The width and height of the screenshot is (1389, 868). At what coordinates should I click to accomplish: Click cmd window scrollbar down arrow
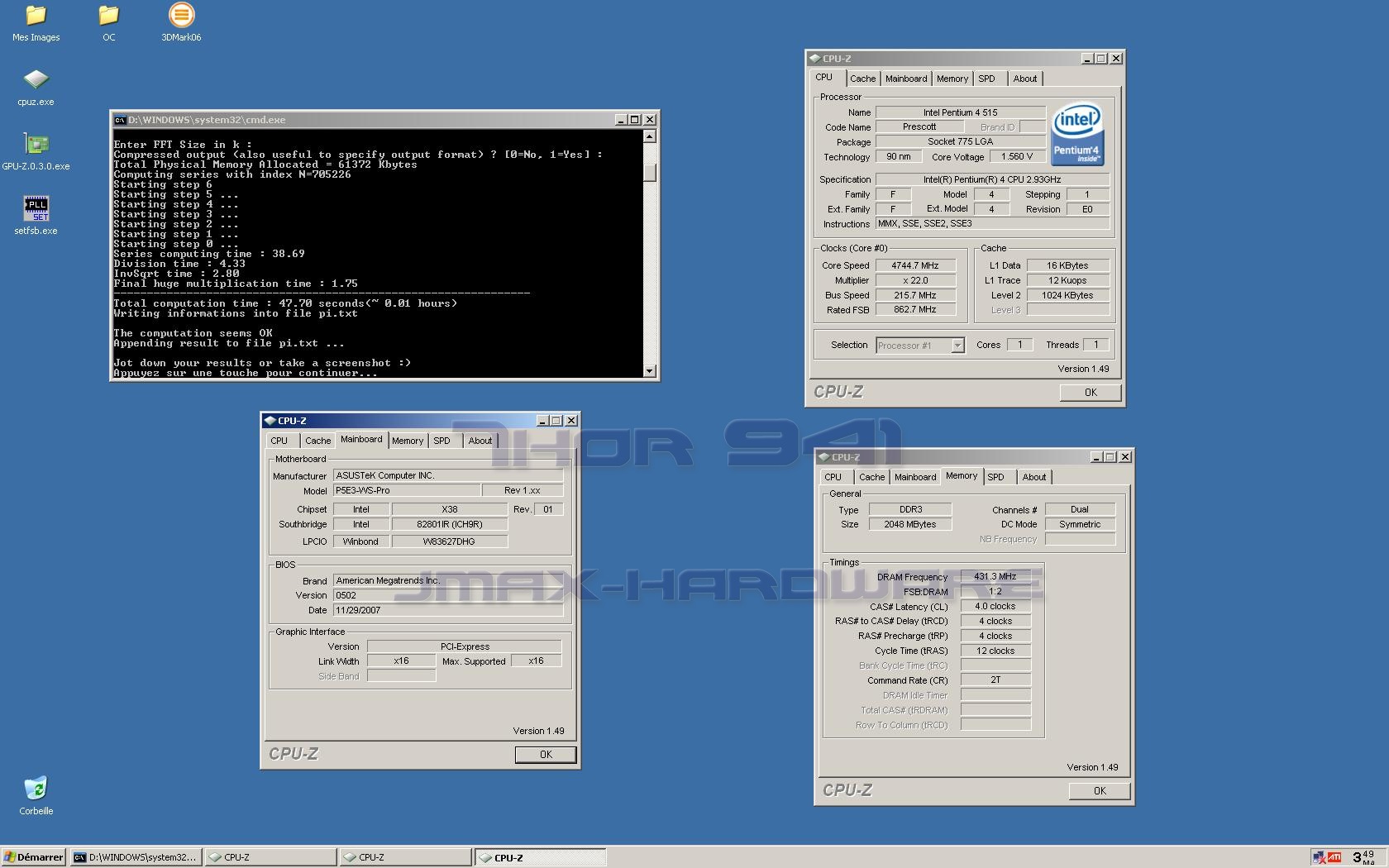point(650,371)
